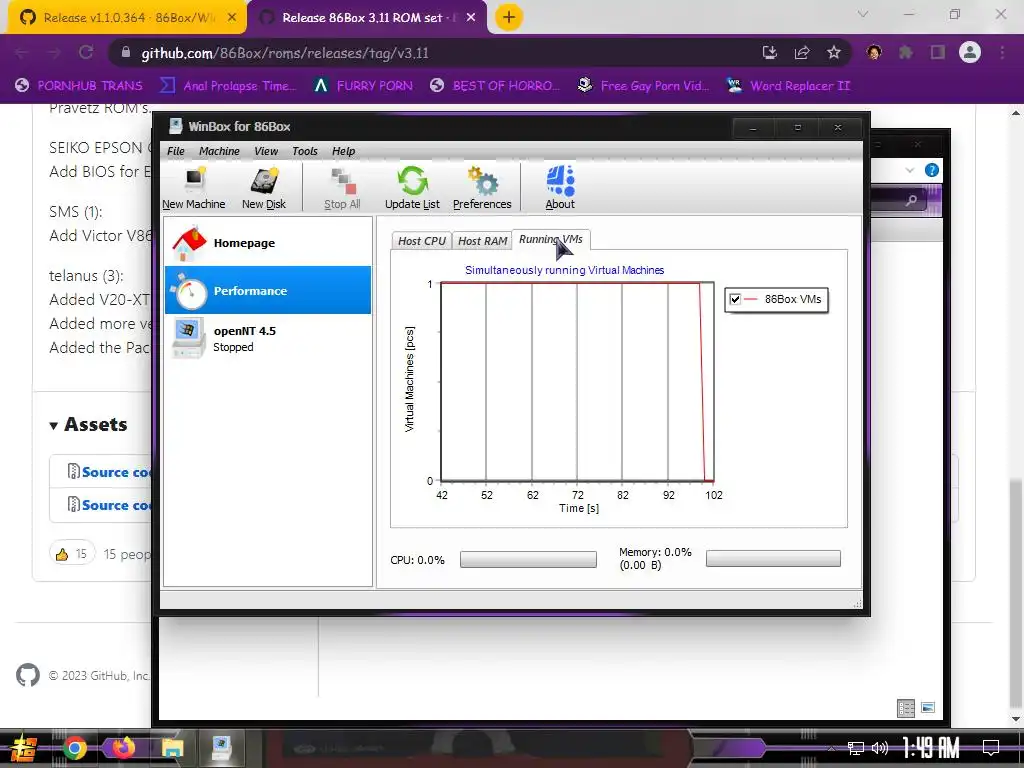Image resolution: width=1024 pixels, height=768 pixels.
Task: Open the BEST OF HORRO... bookmark
Action: click(x=495, y=86)
